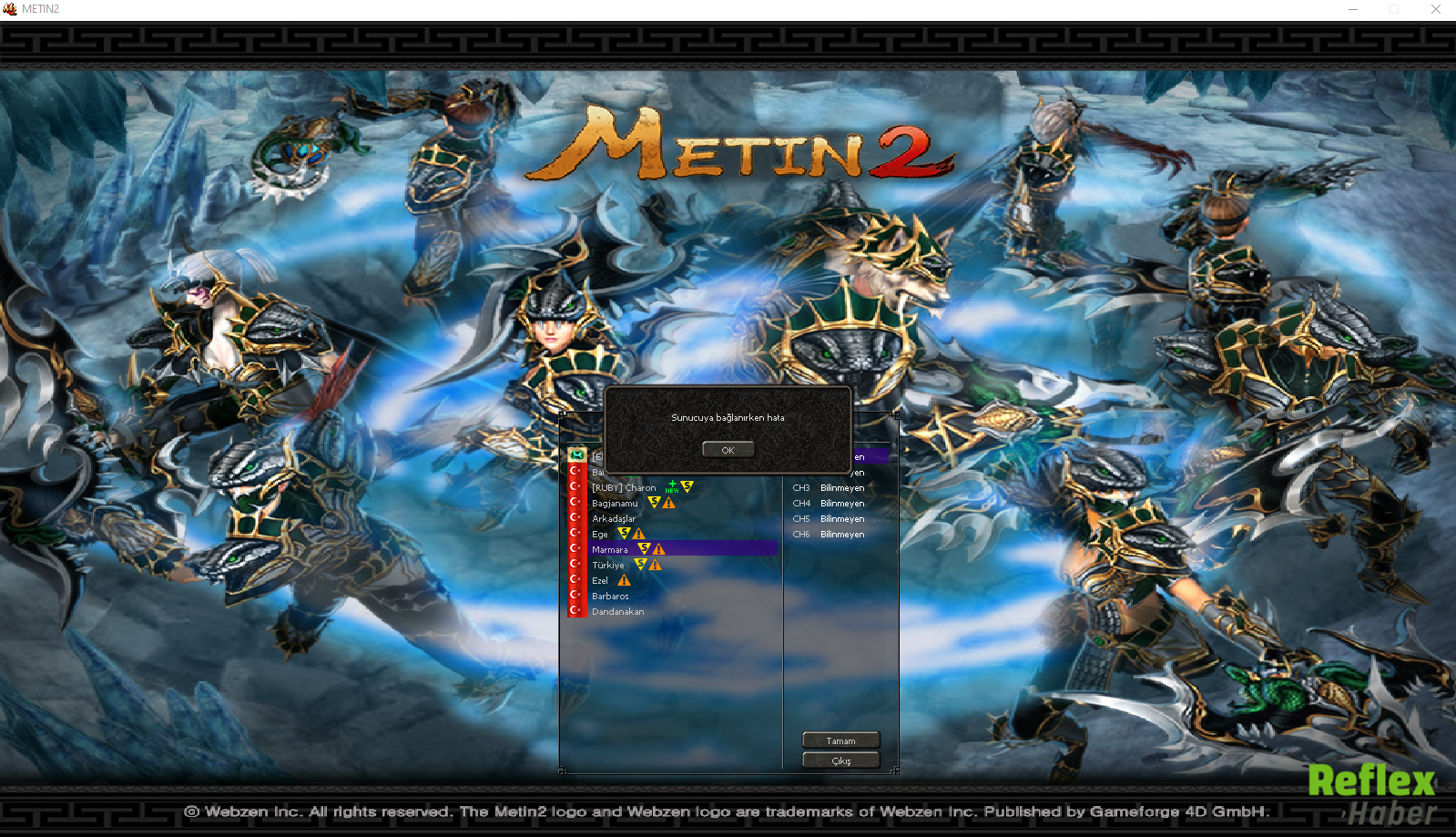Select channel CH5 Bilinmeyen
Viewport: 1456px width, 837px height.
click(829, 518)
